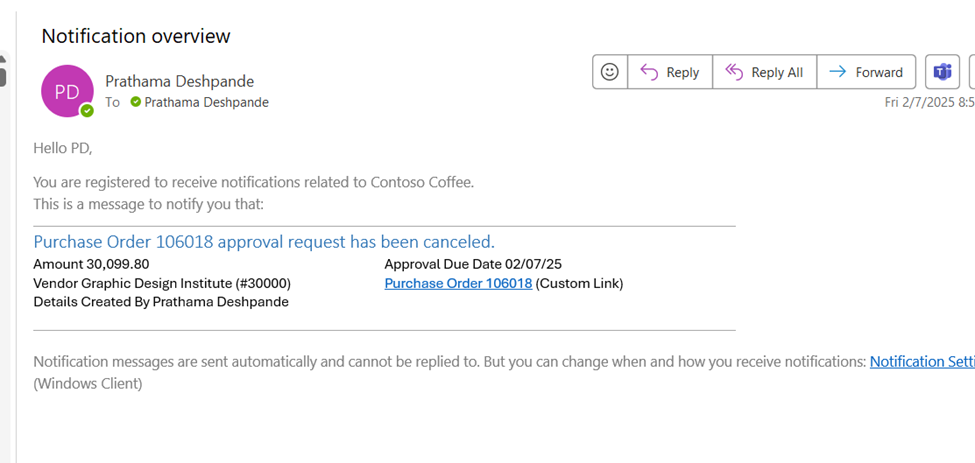
Task: Select recipient Prathama Deshpande in the To line
Action: (206, 103)
